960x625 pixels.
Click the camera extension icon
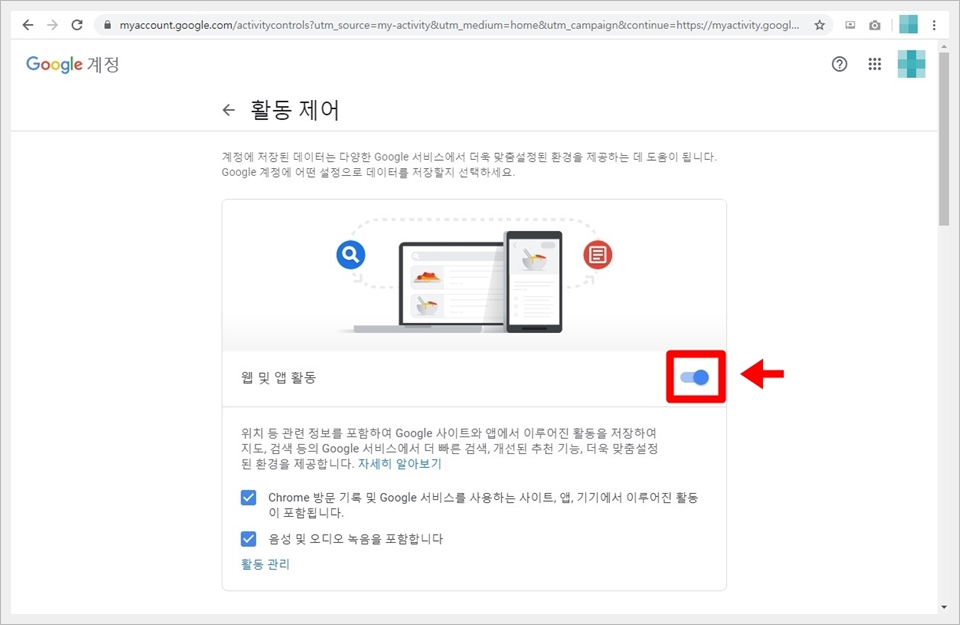pyautogui.click(x=875, y=25)
